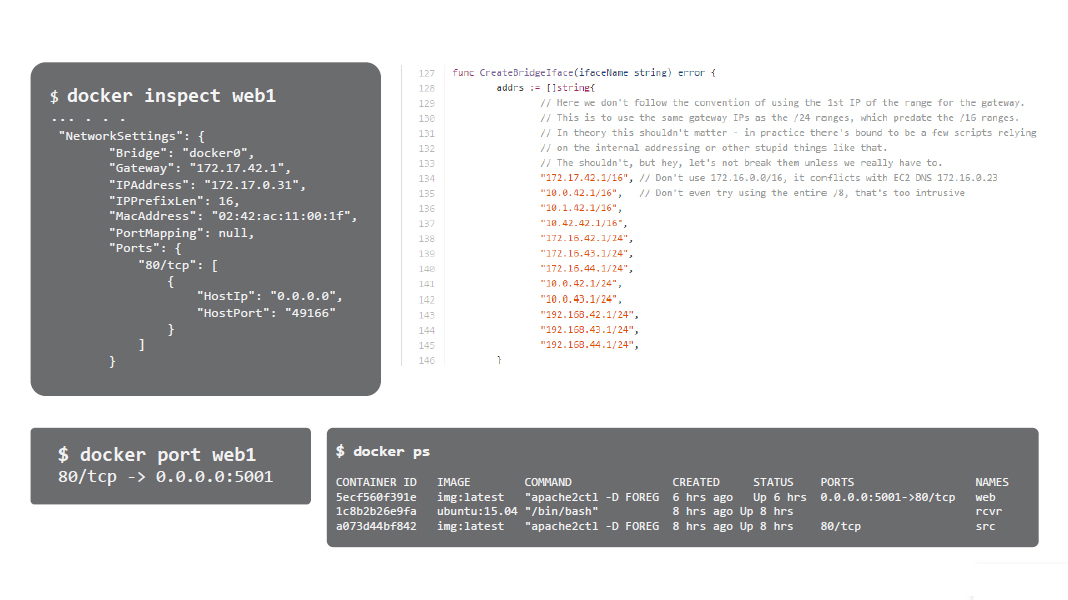Click the 0.0.0.0:5001->80/tcp port mapping
Image resolution: width=1068 pixels, height=600 pixels.
pos(887,497)
